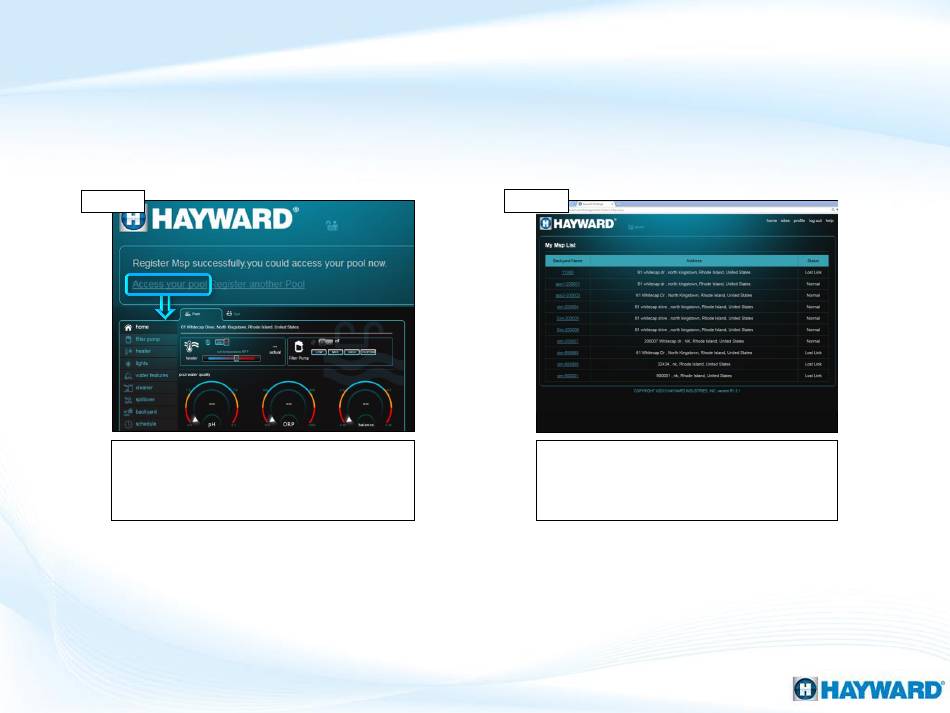
Task: Click the 'Register another Pool' link
Action: [x=257, y=284]
